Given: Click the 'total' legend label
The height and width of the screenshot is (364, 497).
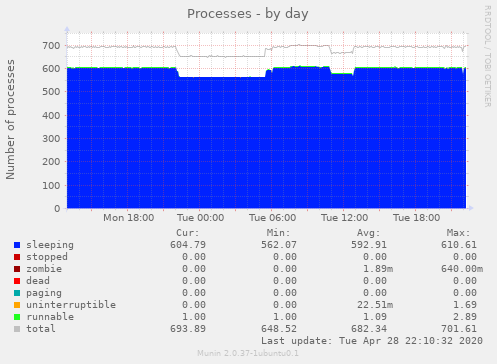Looking at the screenshot, I should [x=41, y=329].
